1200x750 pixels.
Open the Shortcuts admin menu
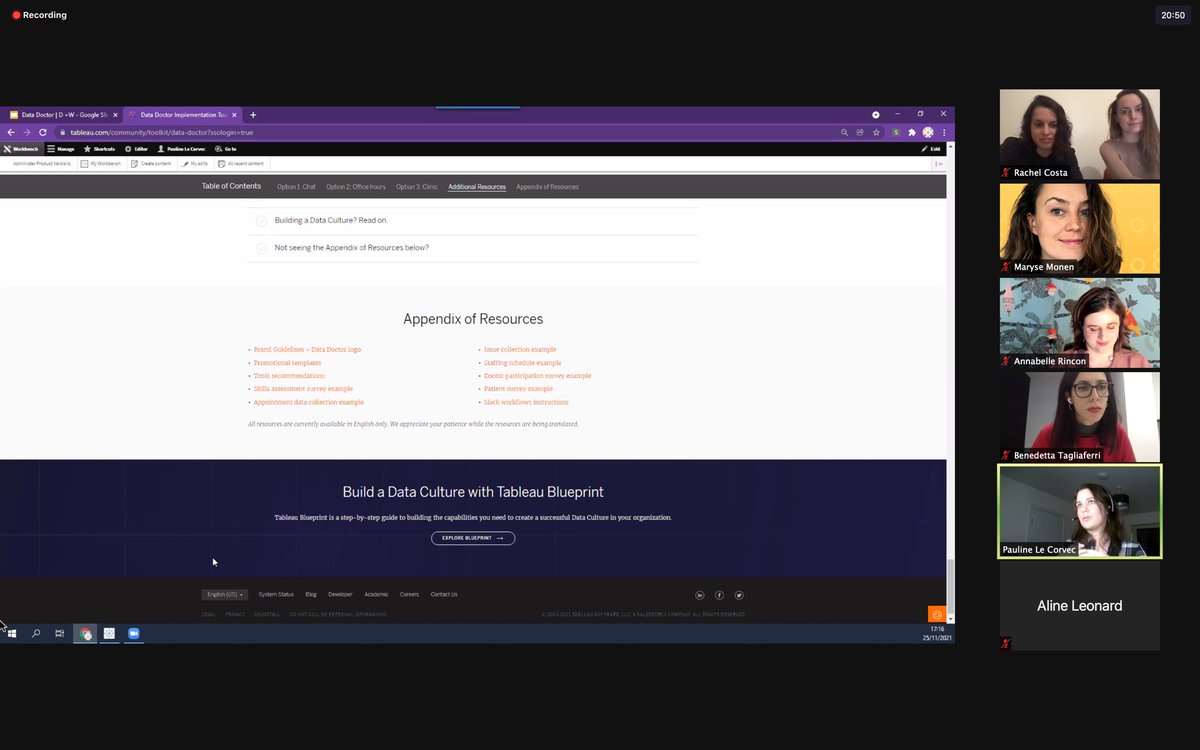click(99, 149)
